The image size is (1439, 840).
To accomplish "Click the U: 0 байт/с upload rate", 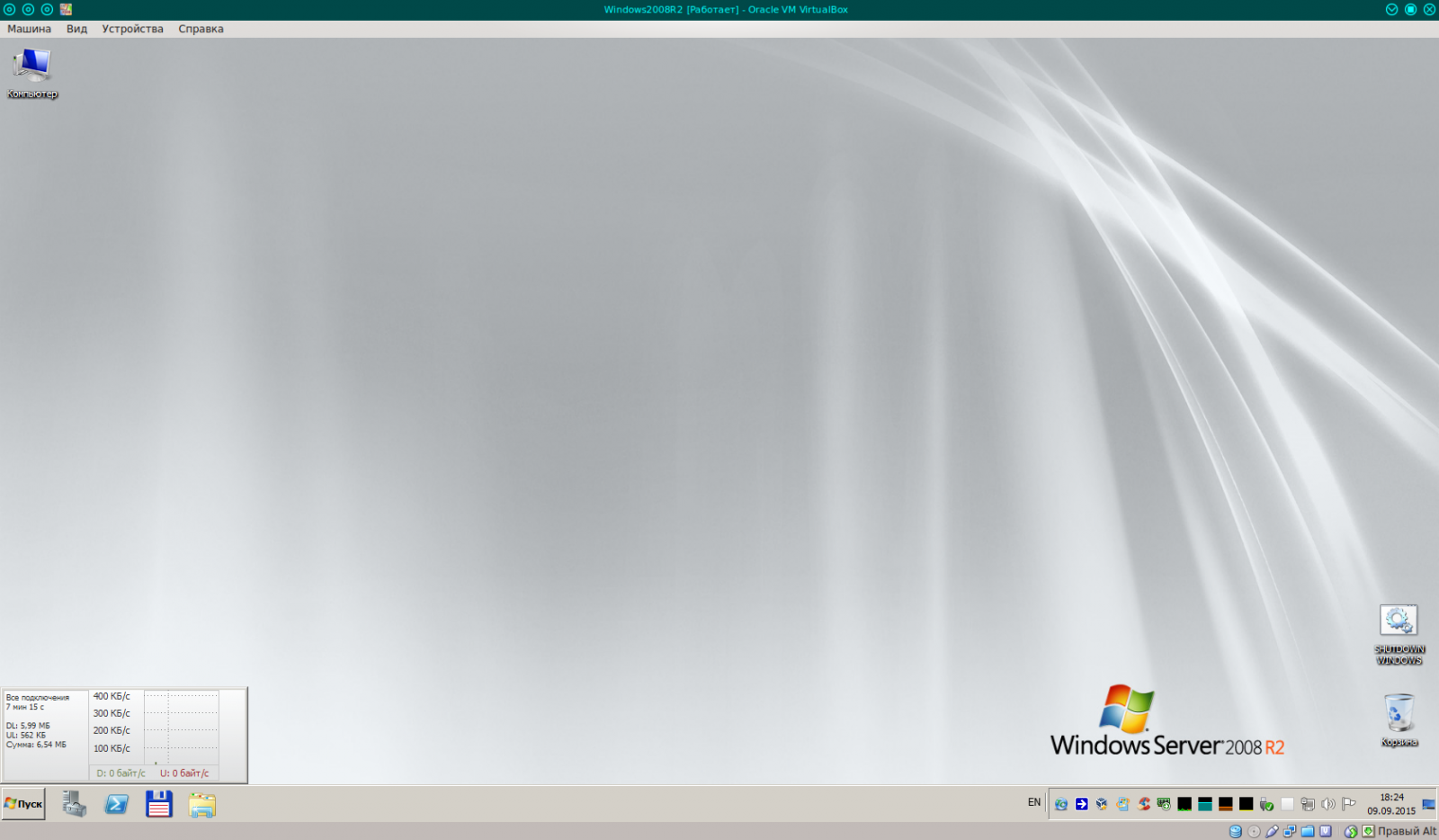I will 184,773.
